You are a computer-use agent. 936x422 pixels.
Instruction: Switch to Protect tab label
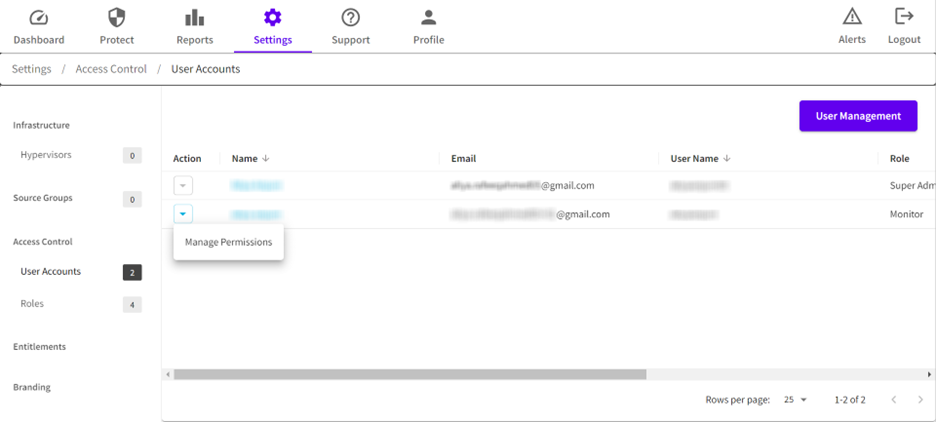pyautogui.click(x=116, y=40)
